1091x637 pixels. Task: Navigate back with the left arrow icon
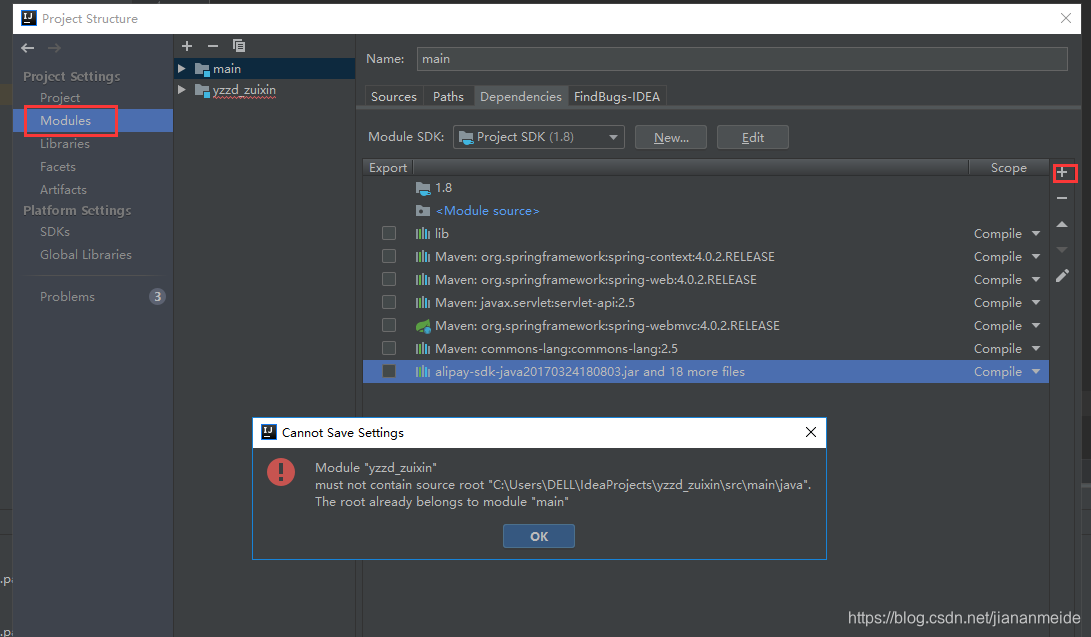[27, 47]
